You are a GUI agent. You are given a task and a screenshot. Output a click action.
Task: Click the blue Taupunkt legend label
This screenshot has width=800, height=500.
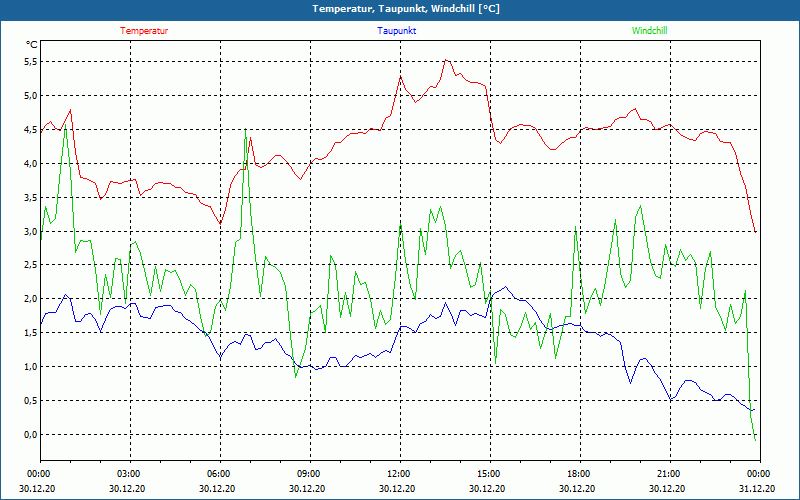pyautogui.click(x=396, y=31)
